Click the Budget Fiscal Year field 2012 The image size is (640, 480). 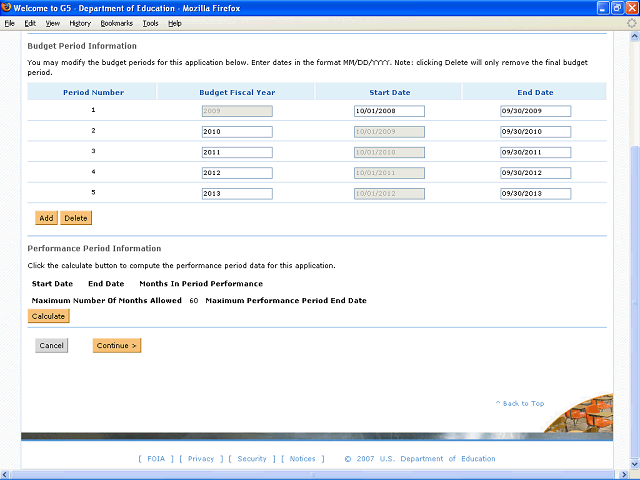coord(237,173)
